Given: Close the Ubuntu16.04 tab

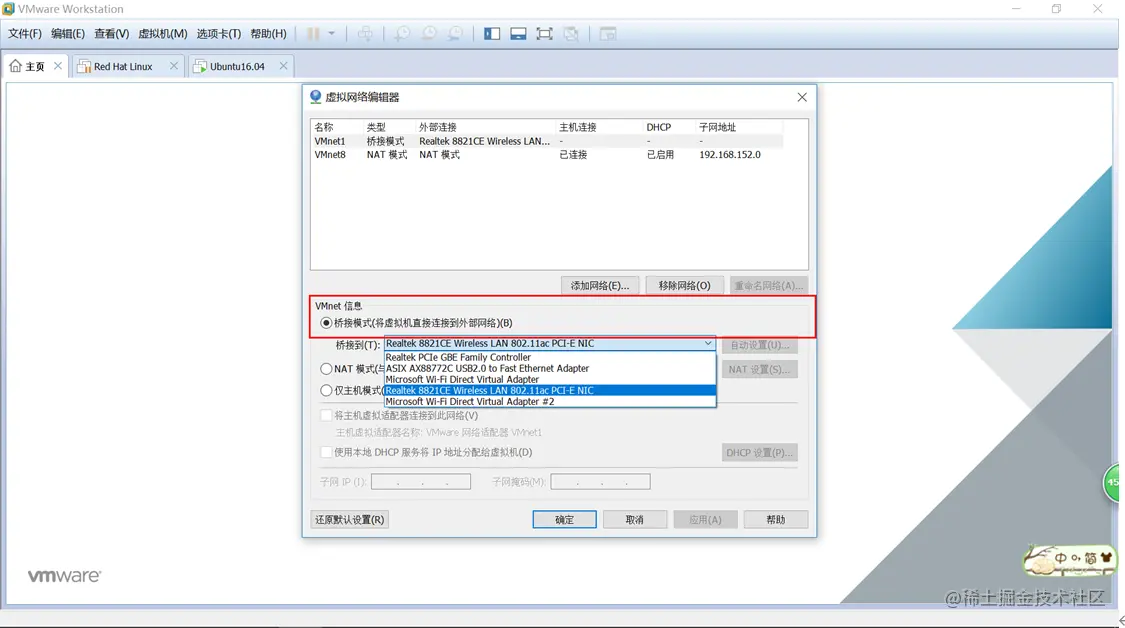Looking at the screenshot, I should (283, 66).
